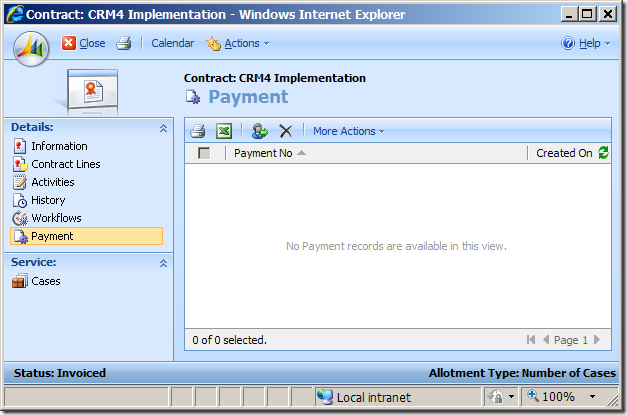Click the Activities notepad icon
This screenshot has width=627, height=415.
[20, 182]
